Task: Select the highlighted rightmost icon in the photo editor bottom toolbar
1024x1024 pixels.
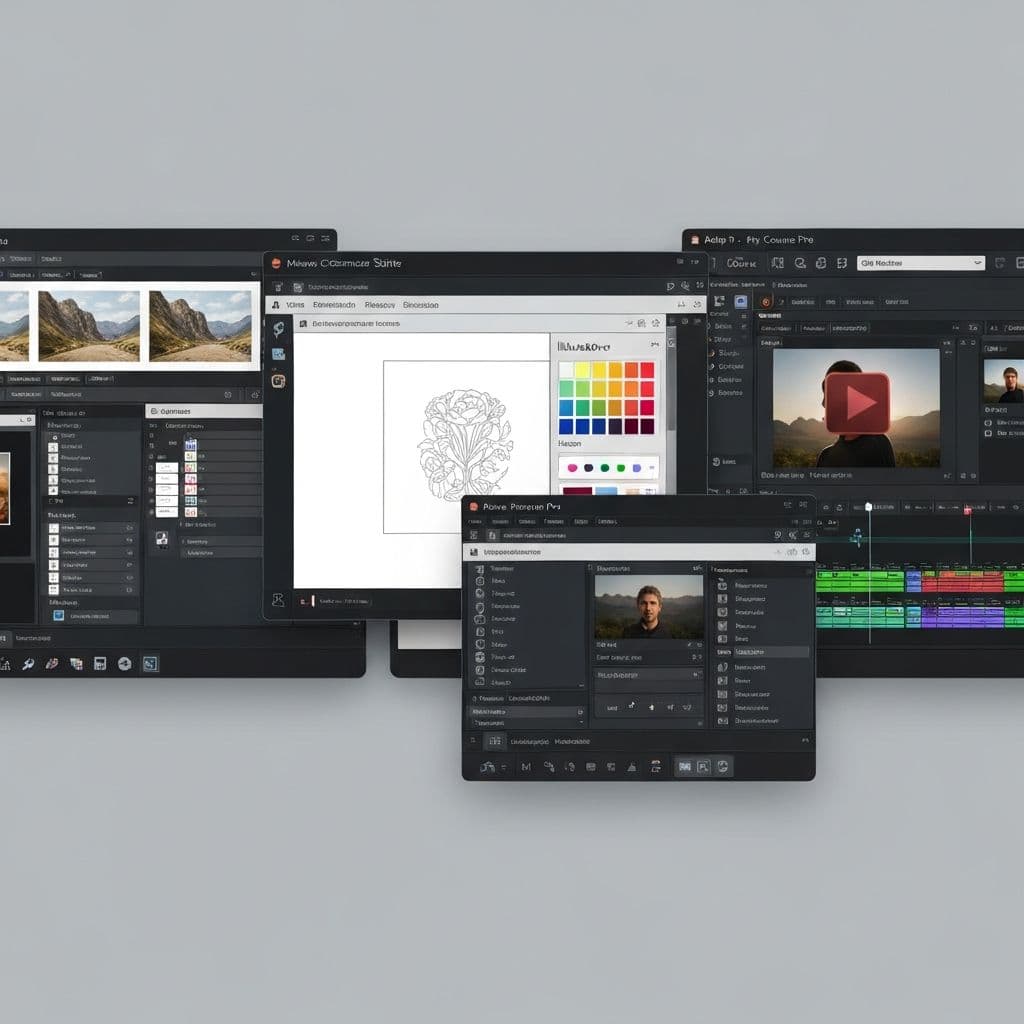Action: coord(150,663)
